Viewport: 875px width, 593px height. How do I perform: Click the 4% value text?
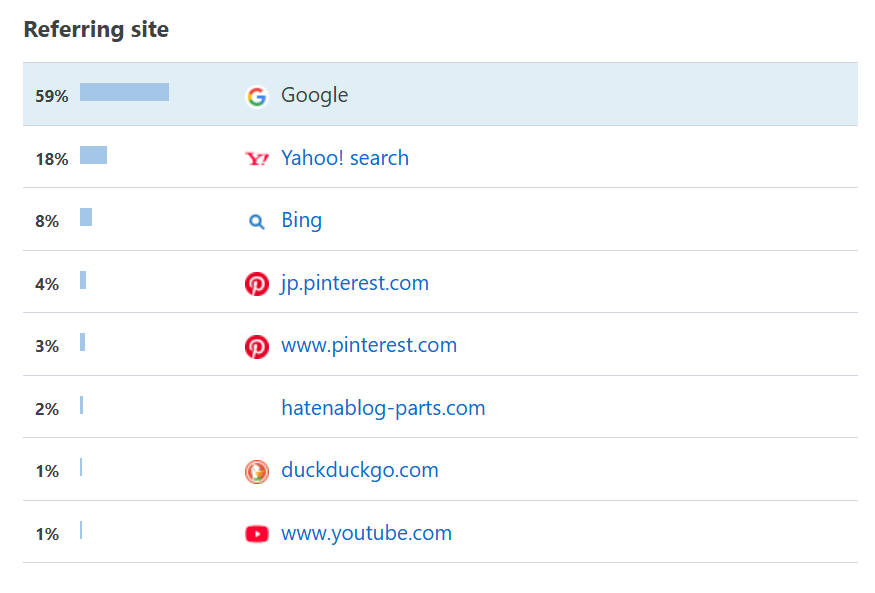pyautogui.click(x=47, y=284)
